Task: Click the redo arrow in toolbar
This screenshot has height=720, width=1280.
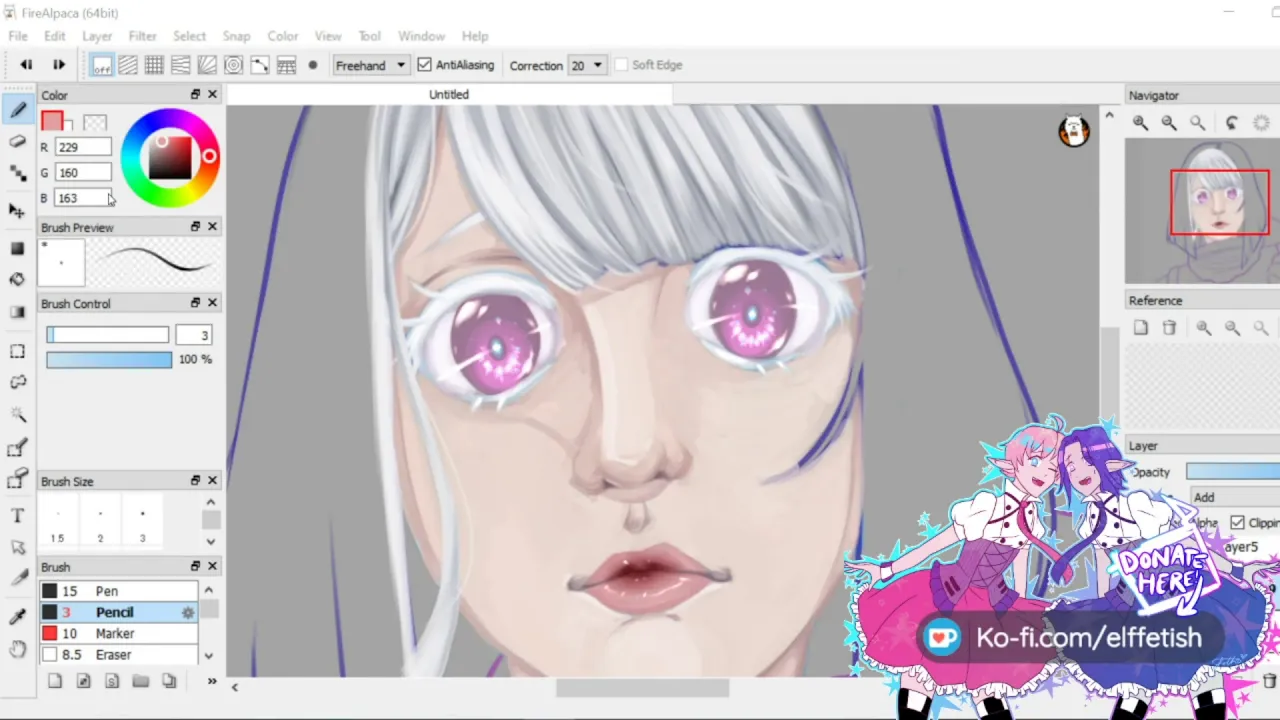Action: [x=59, y=65]
